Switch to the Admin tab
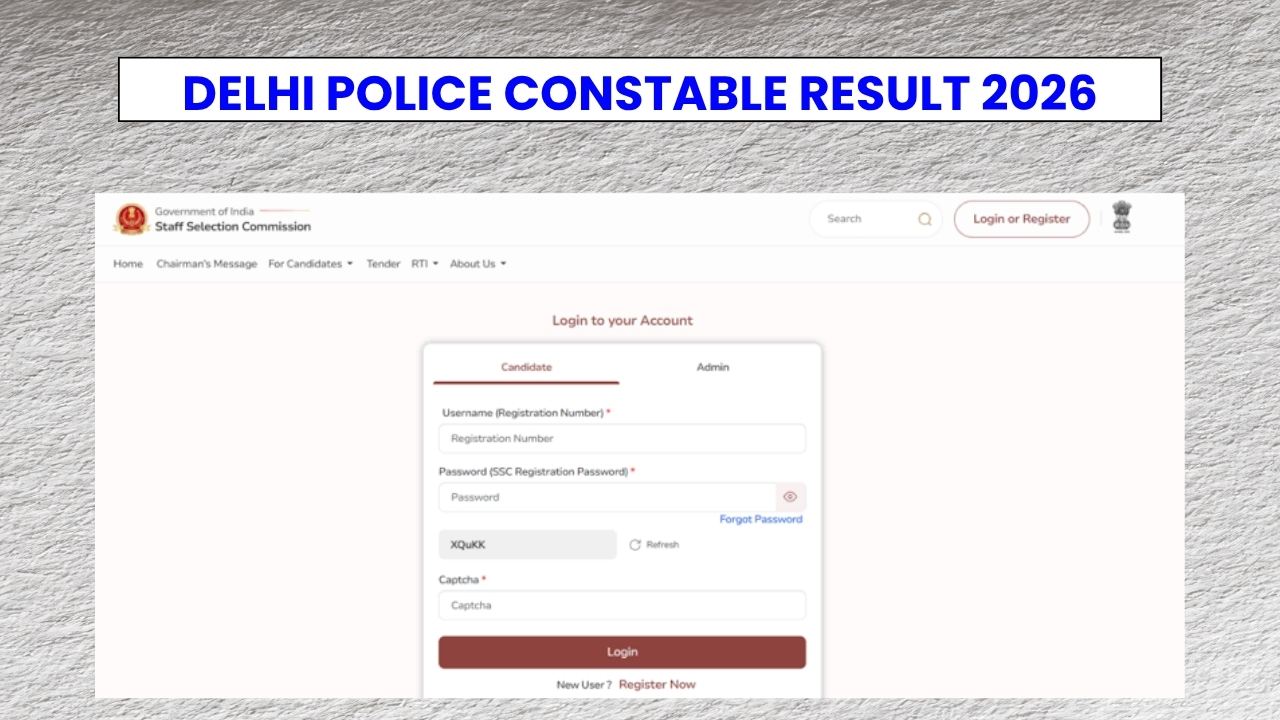1280x720 pixels. point(713,367)
